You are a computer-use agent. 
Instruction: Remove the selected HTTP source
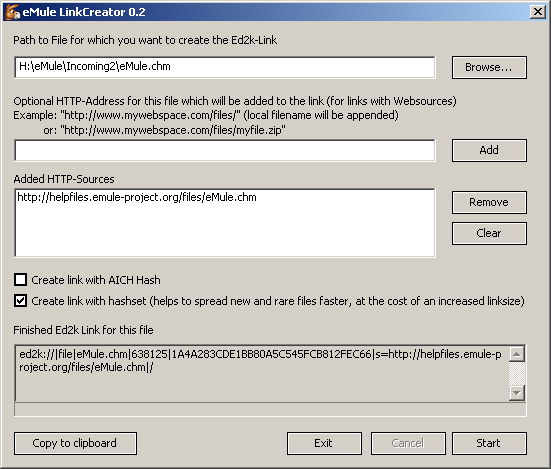pos(489,202)
